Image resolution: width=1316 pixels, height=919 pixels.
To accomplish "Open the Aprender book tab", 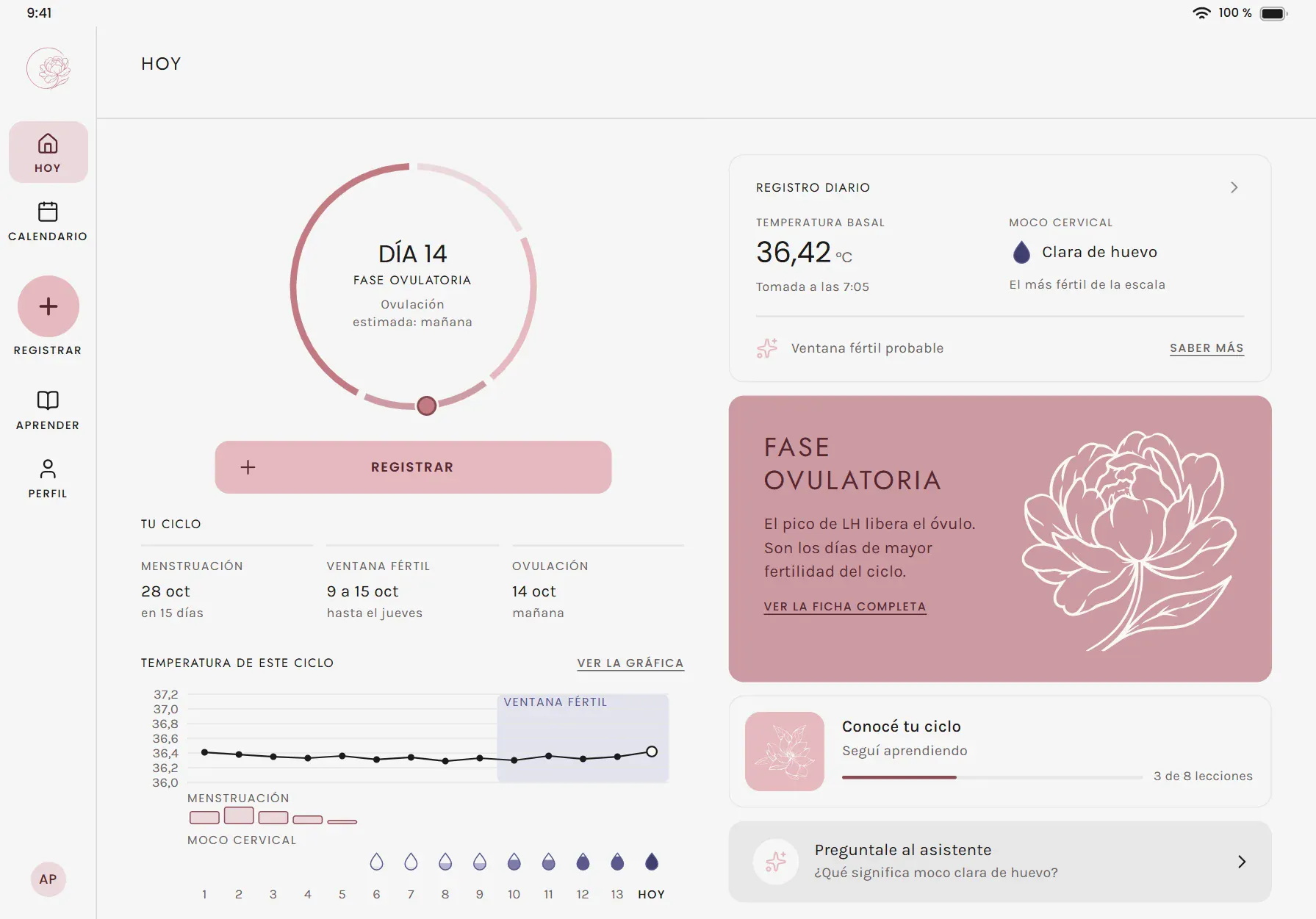I will pos(48,410).
